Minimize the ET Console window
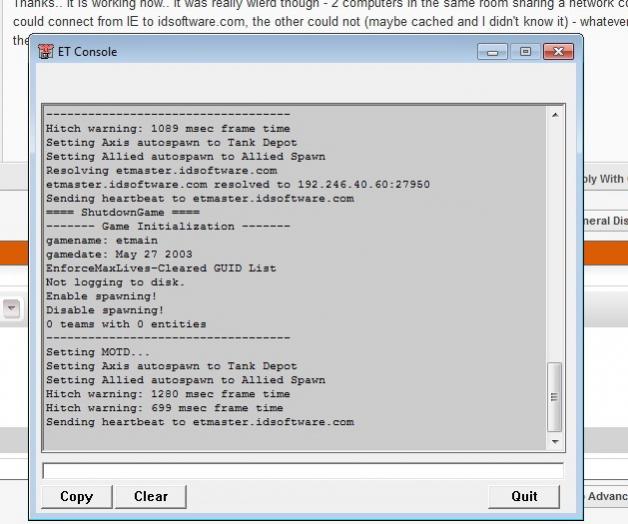Screen dimensions: 628x524 pos(490,51)
